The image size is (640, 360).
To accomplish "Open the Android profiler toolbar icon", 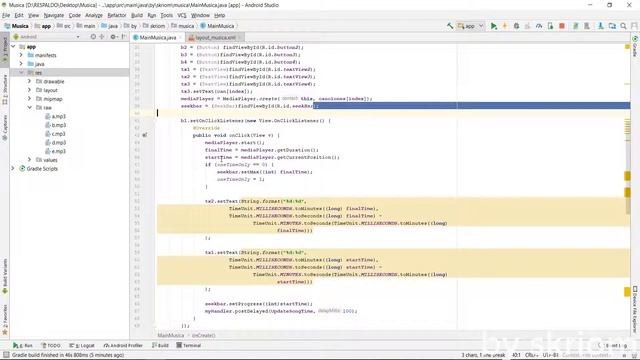I will tap(539, 26).
